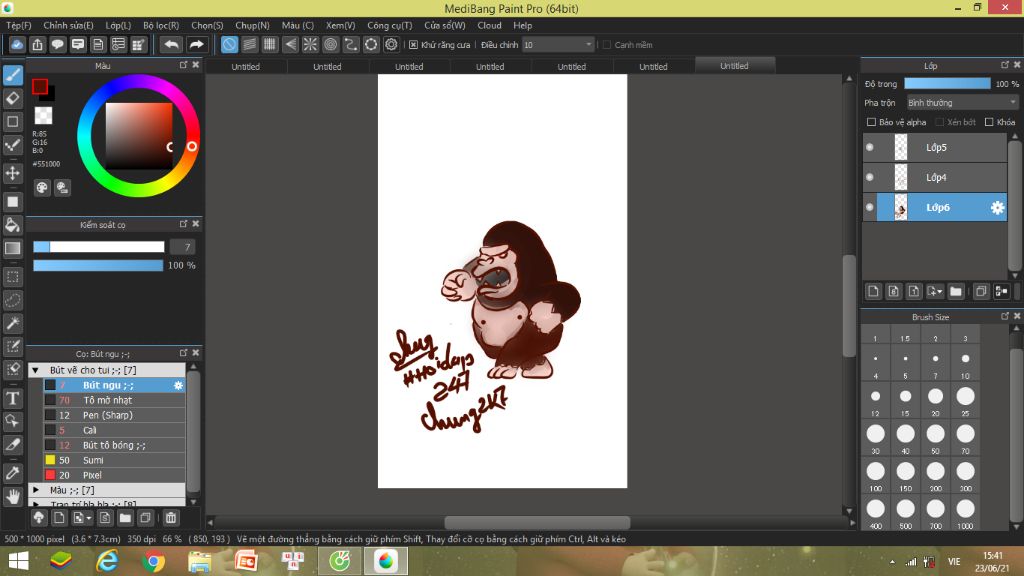
Task: Enable parallel lines snap guide
Action: coord(249,44)
